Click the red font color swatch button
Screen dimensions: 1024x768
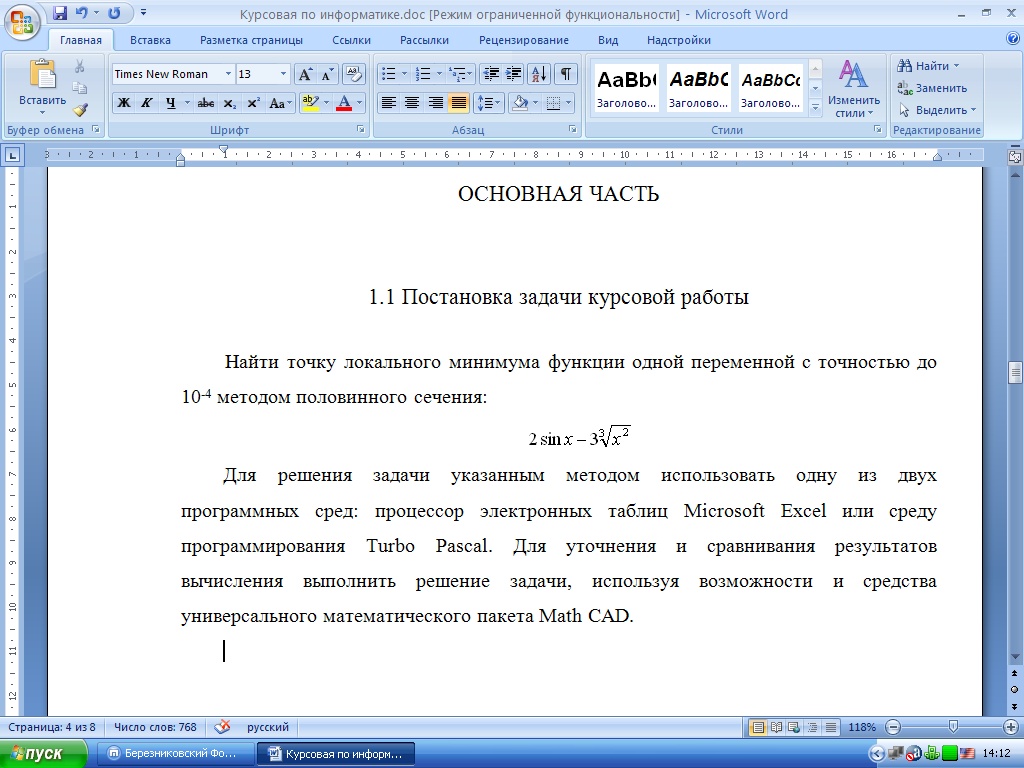tap(344, 103)
